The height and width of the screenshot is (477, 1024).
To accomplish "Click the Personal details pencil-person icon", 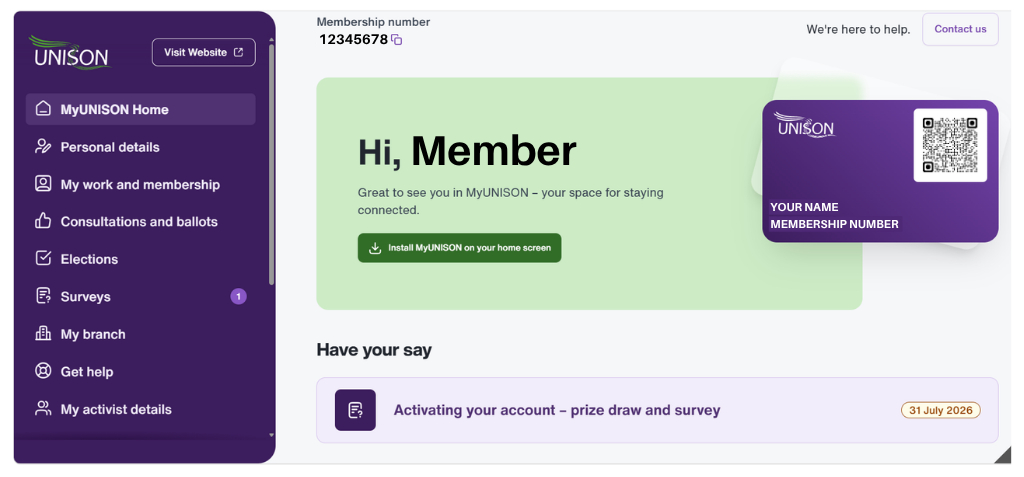I will [x=43, y=146].
